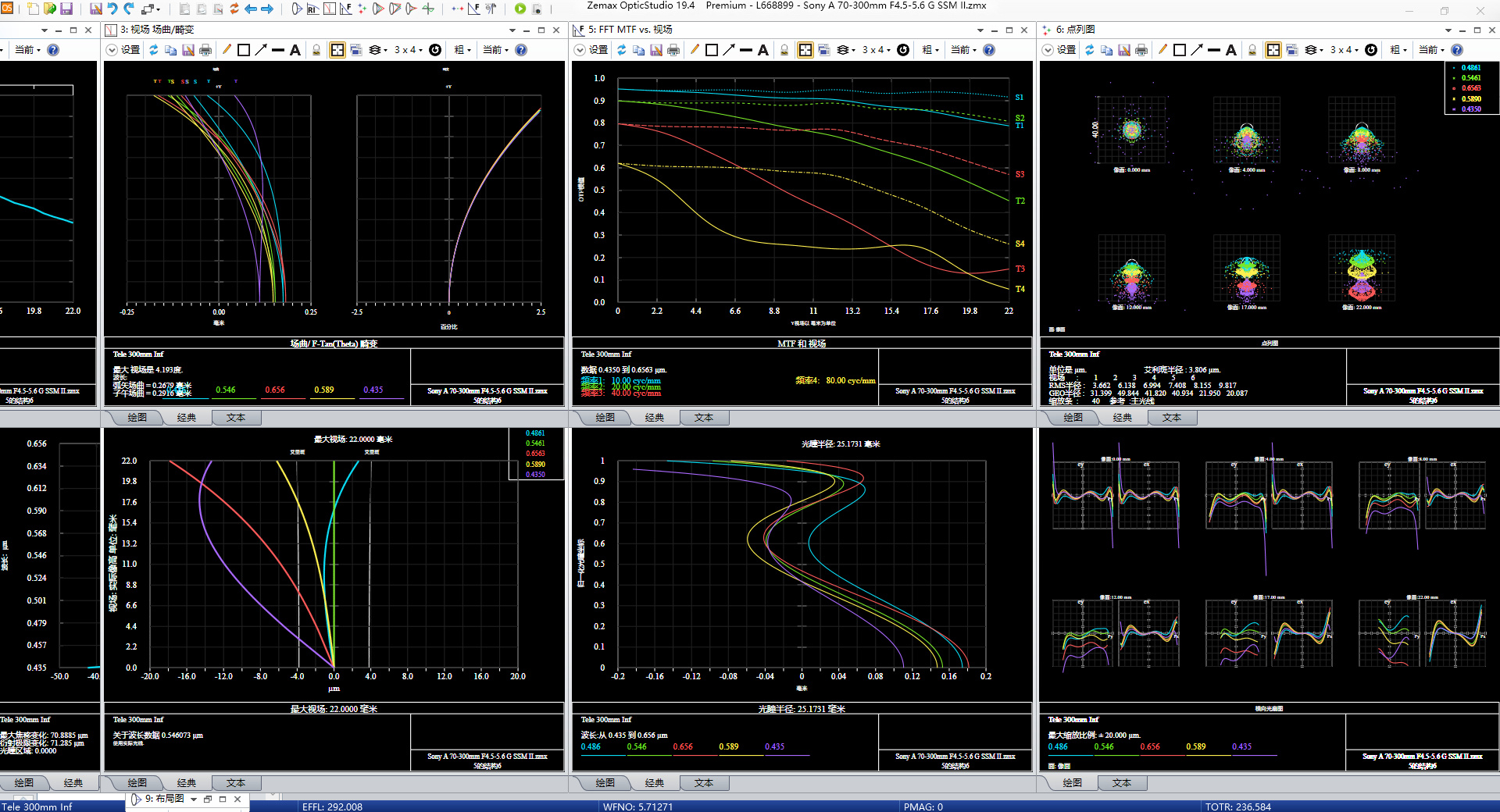Open the RI ray analysis icon
1500x812 pixels.
coord(312,9)
